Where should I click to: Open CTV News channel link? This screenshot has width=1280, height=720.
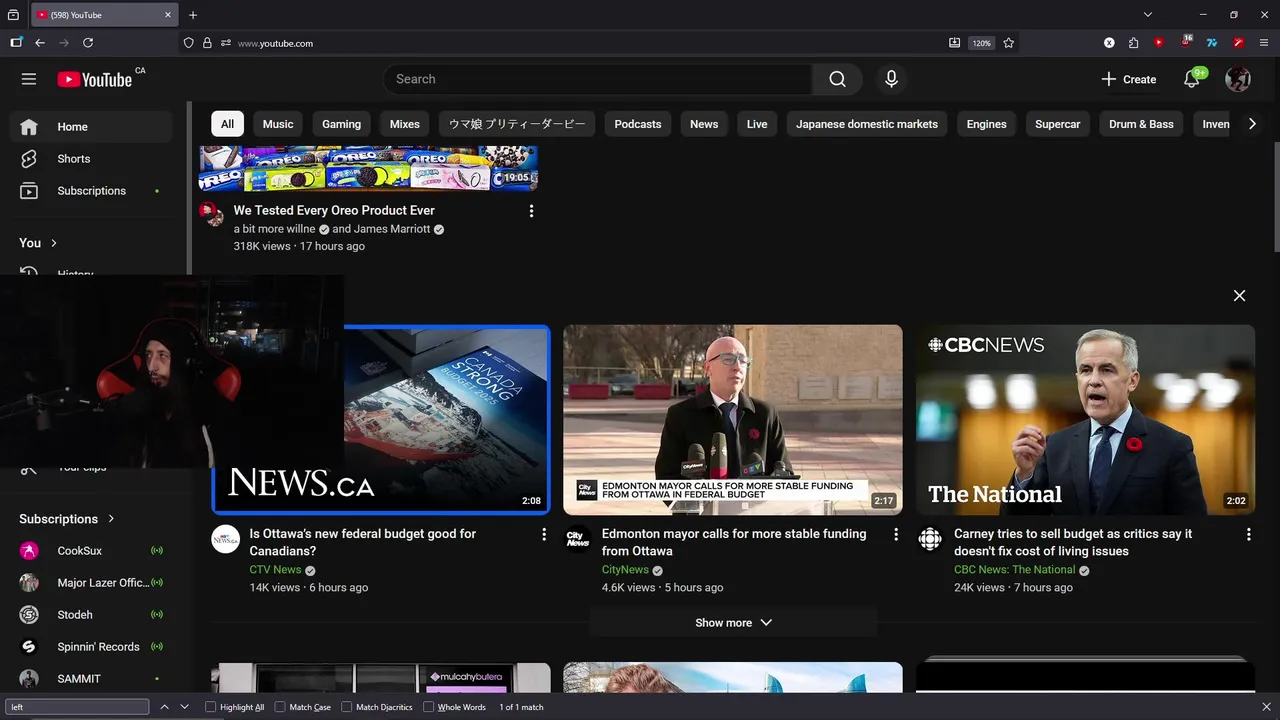click(275, 570)
